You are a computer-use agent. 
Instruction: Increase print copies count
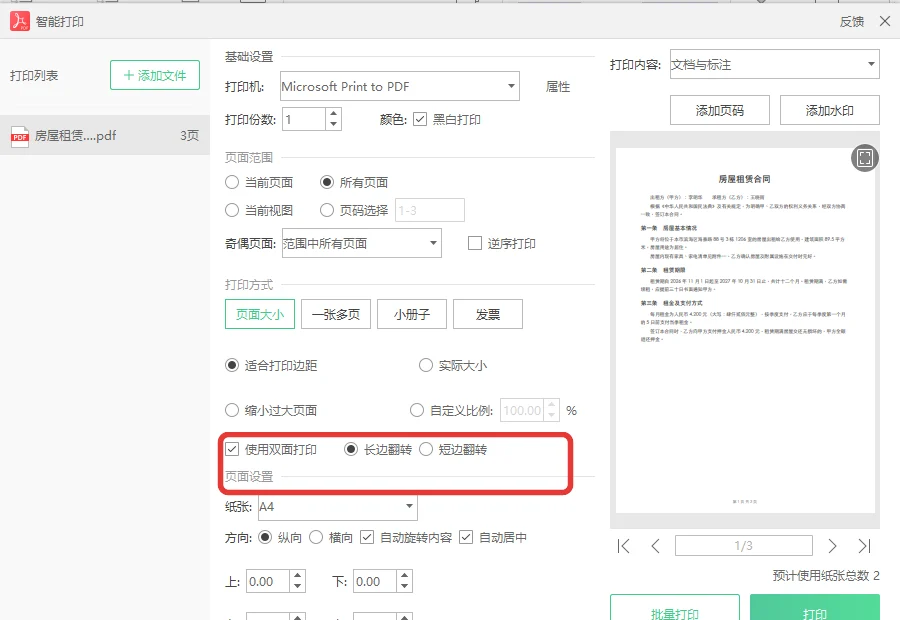[333, 114]
